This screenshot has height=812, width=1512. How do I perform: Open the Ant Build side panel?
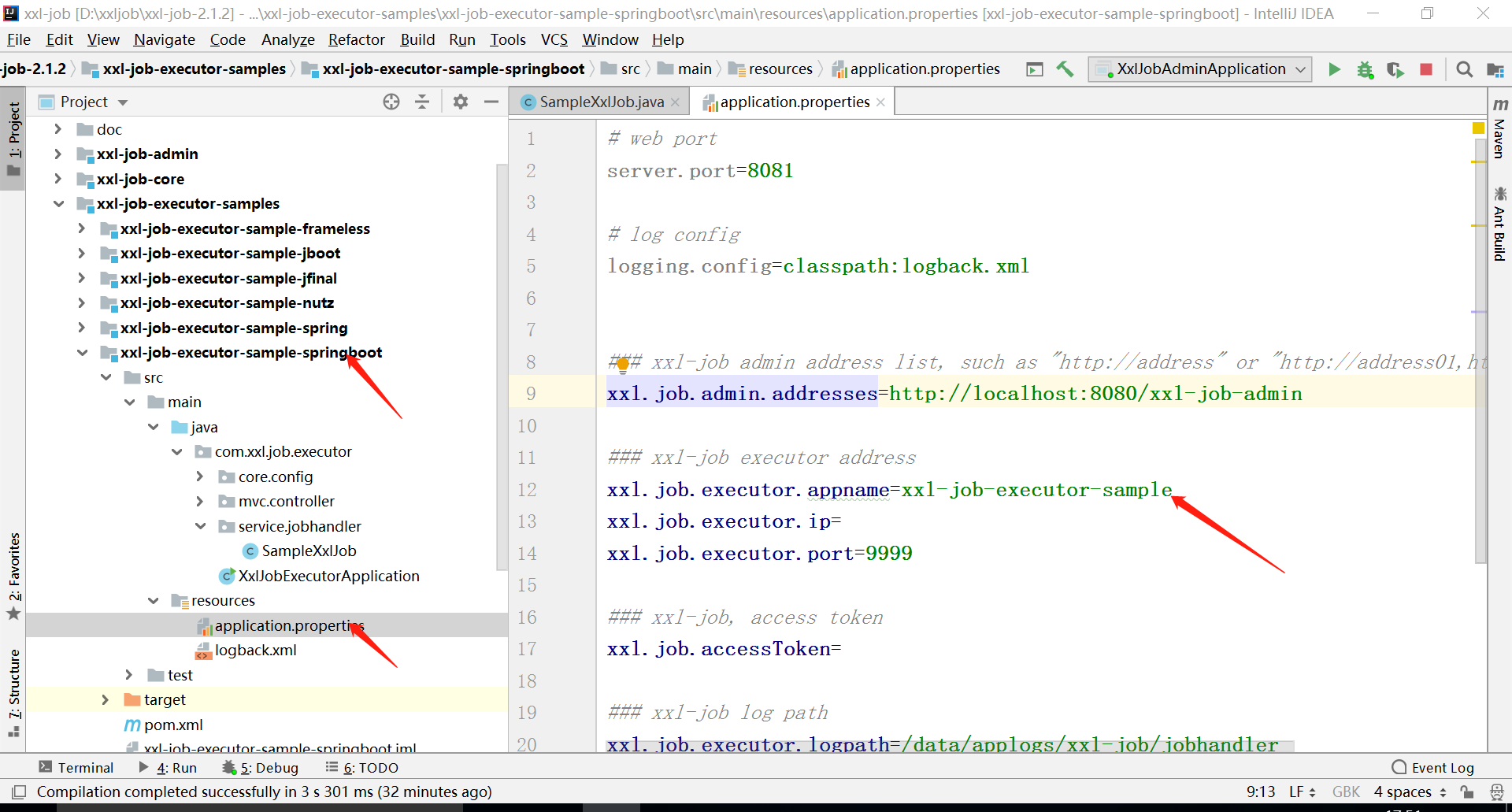point(1500,224)
